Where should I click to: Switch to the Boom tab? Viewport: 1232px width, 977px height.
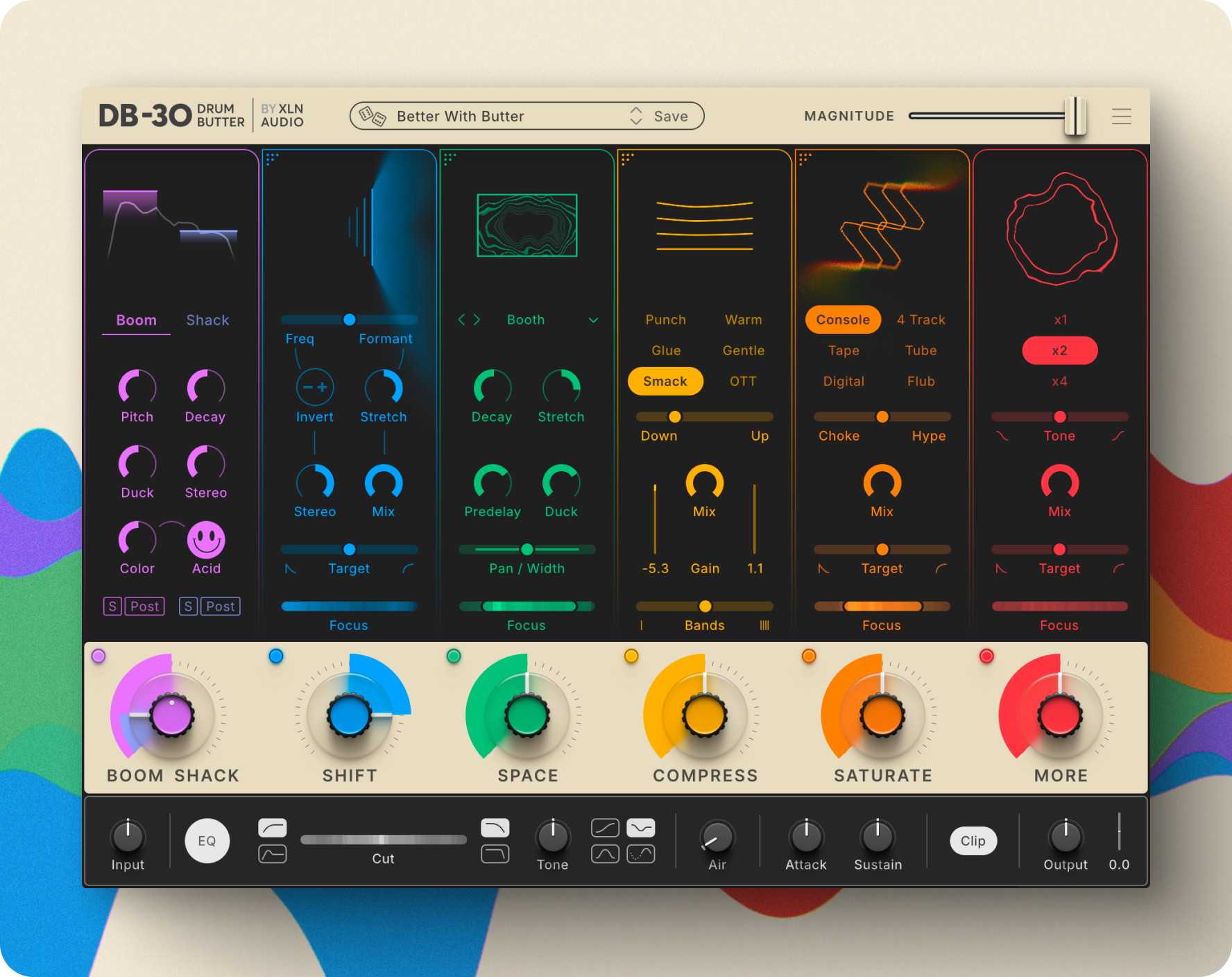137,320
